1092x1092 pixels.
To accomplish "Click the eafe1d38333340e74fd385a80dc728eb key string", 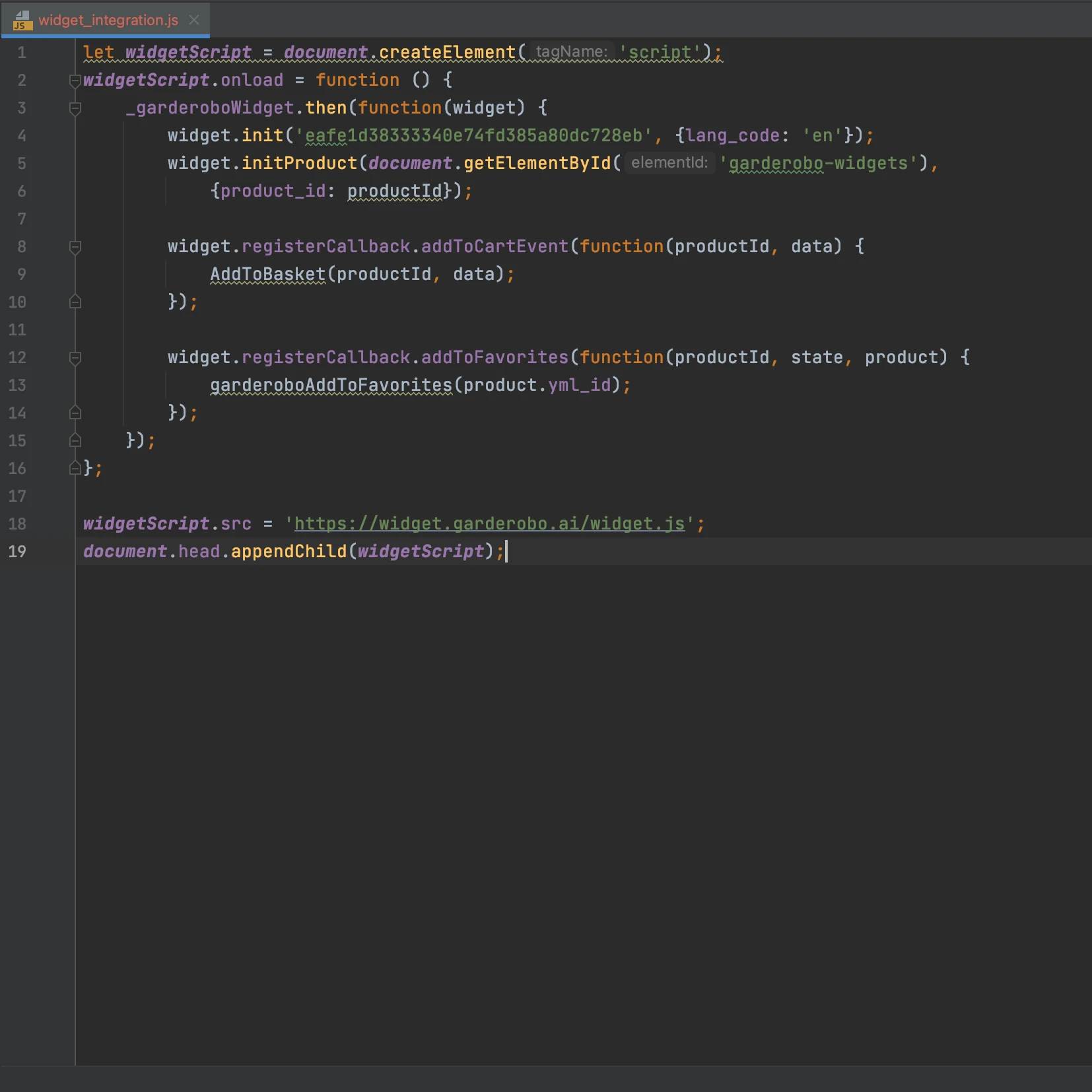I will [473, 135].
